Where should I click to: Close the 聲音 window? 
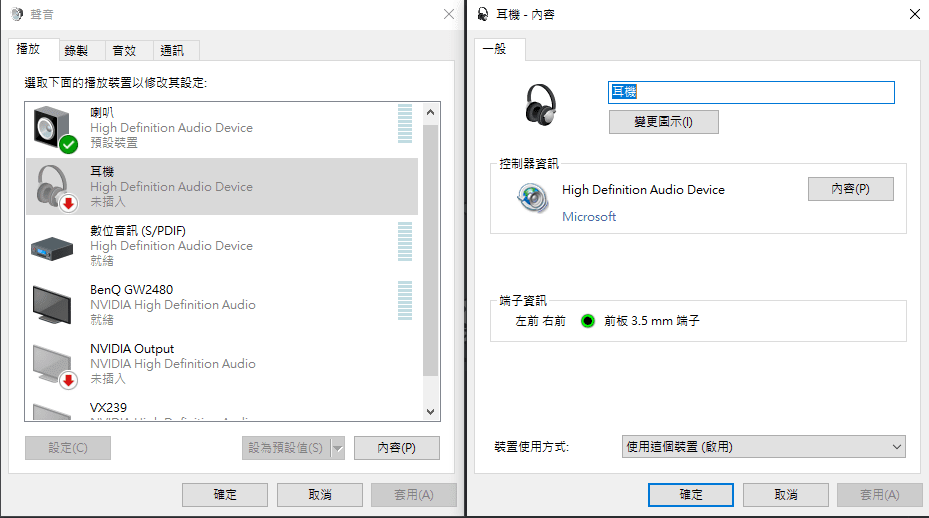(449, 14)
